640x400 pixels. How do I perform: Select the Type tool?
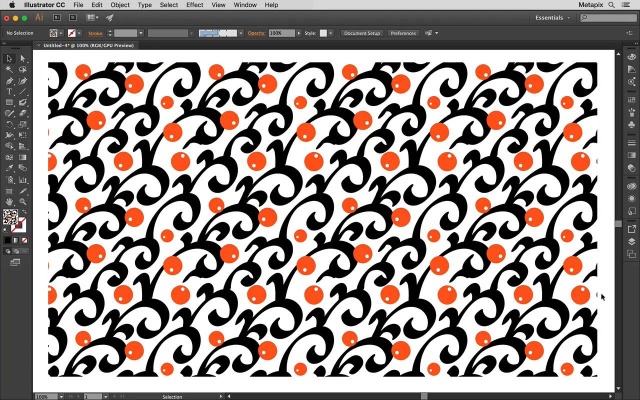(x=9, y=92)
